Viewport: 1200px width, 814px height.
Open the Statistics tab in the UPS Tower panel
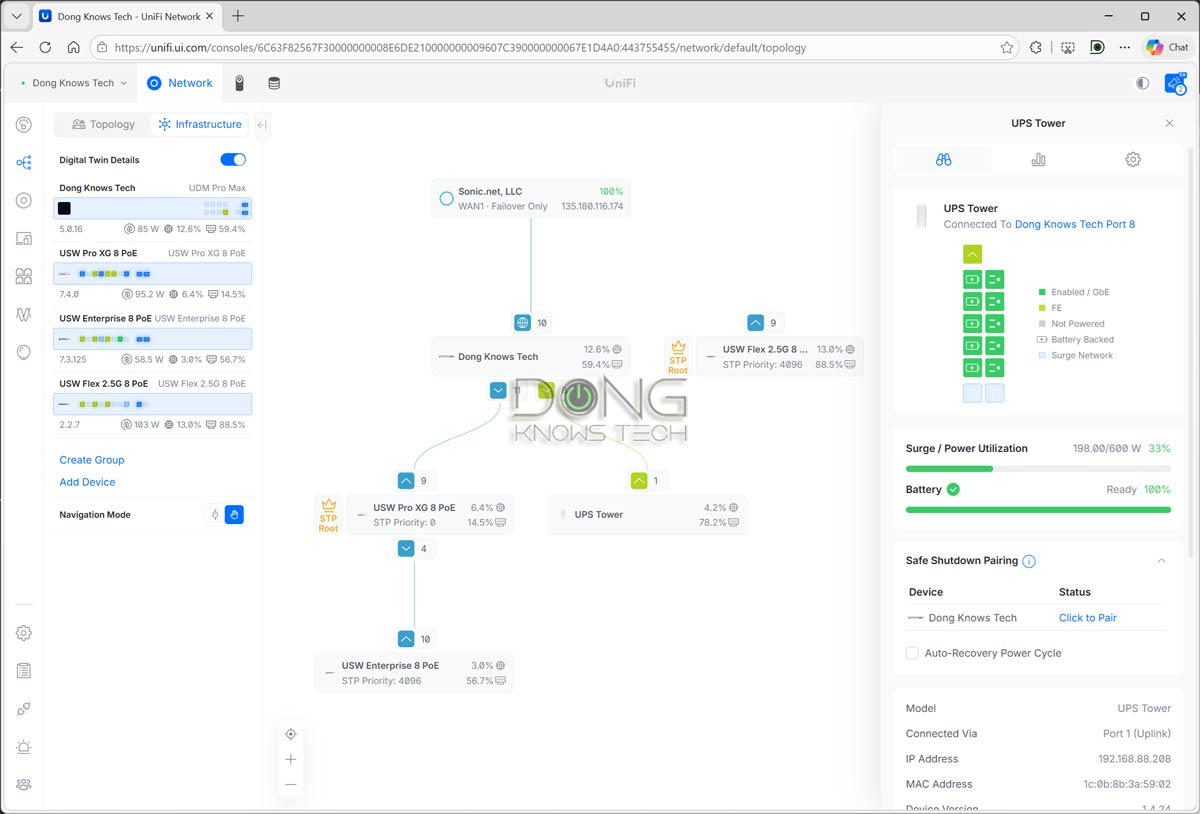click(1038, 158)
